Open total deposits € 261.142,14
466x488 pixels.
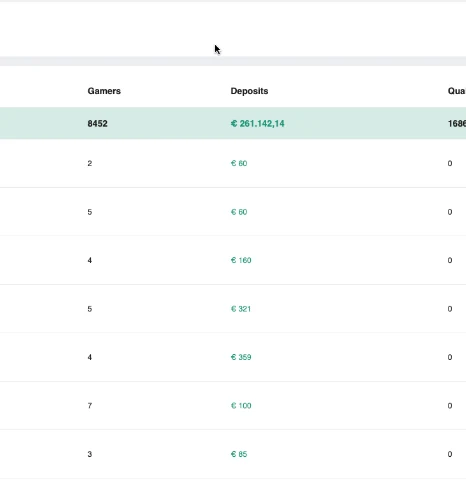click(x=257, y=124)
